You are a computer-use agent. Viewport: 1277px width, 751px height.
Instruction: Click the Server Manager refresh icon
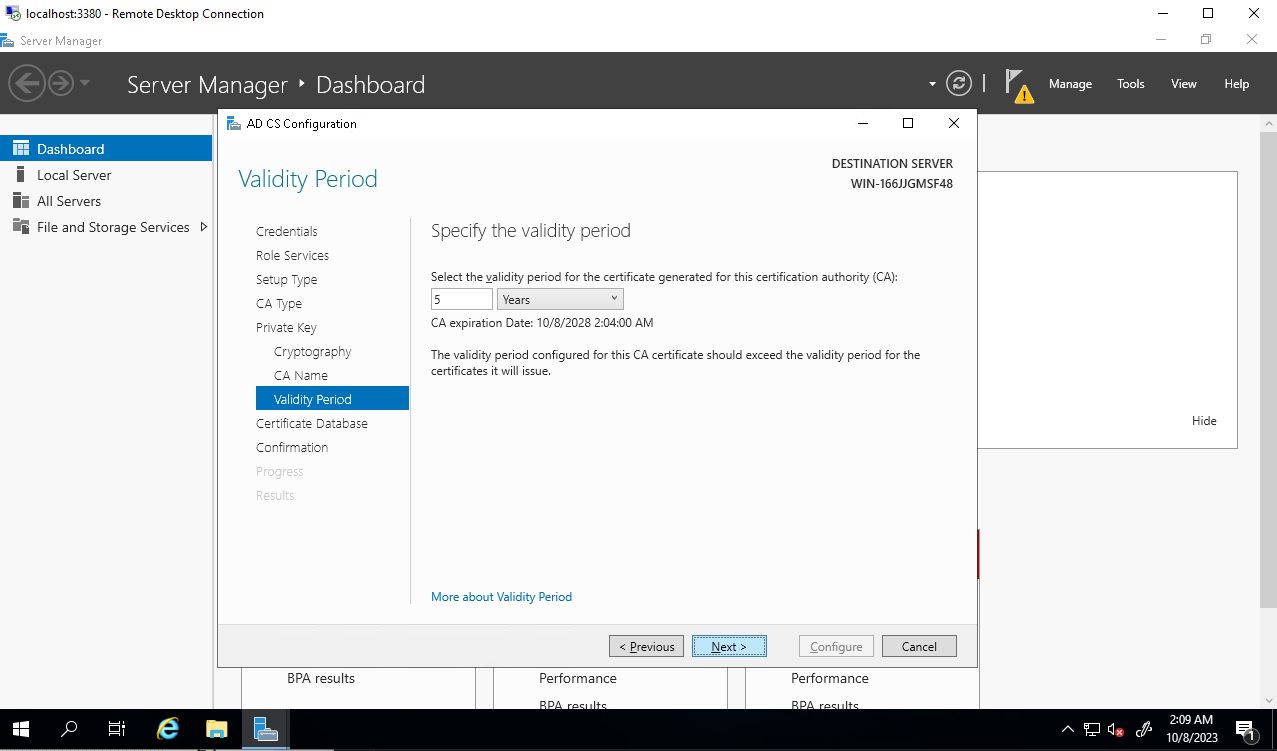pos(958,84)
